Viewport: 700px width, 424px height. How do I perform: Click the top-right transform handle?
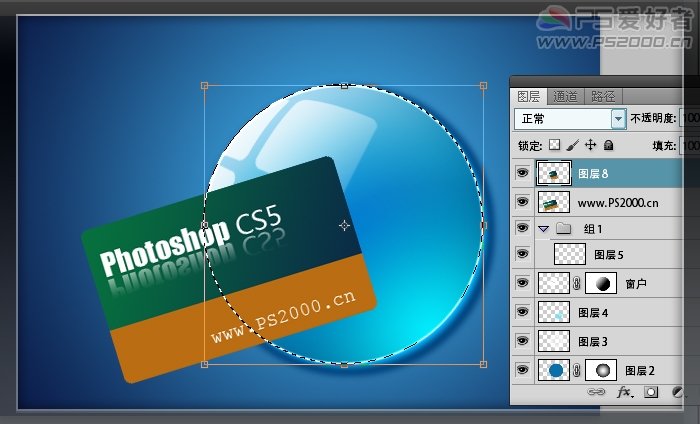tap(483, 85)
